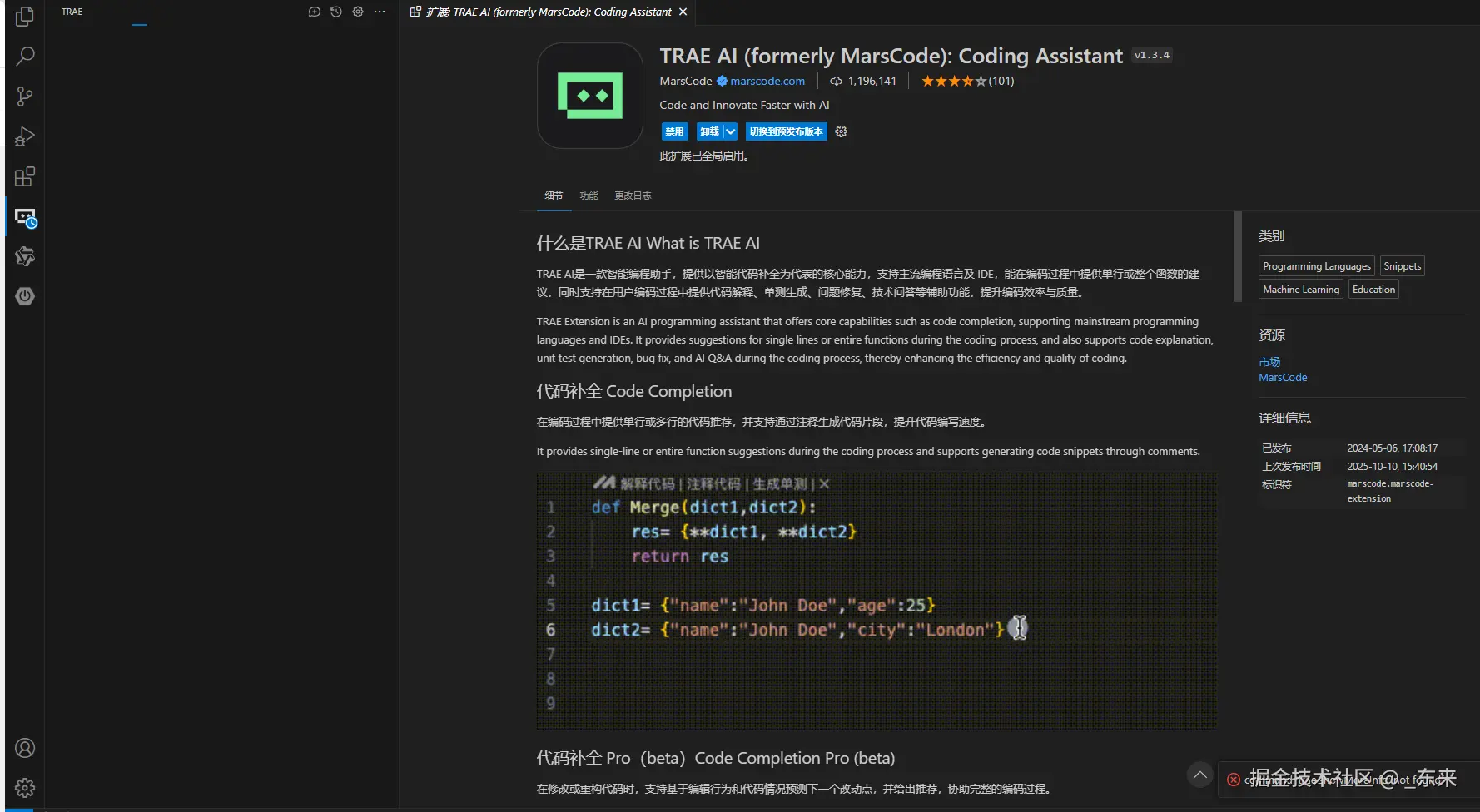Click 切换到预发布版本 pre-release button

tap(786, 131)
